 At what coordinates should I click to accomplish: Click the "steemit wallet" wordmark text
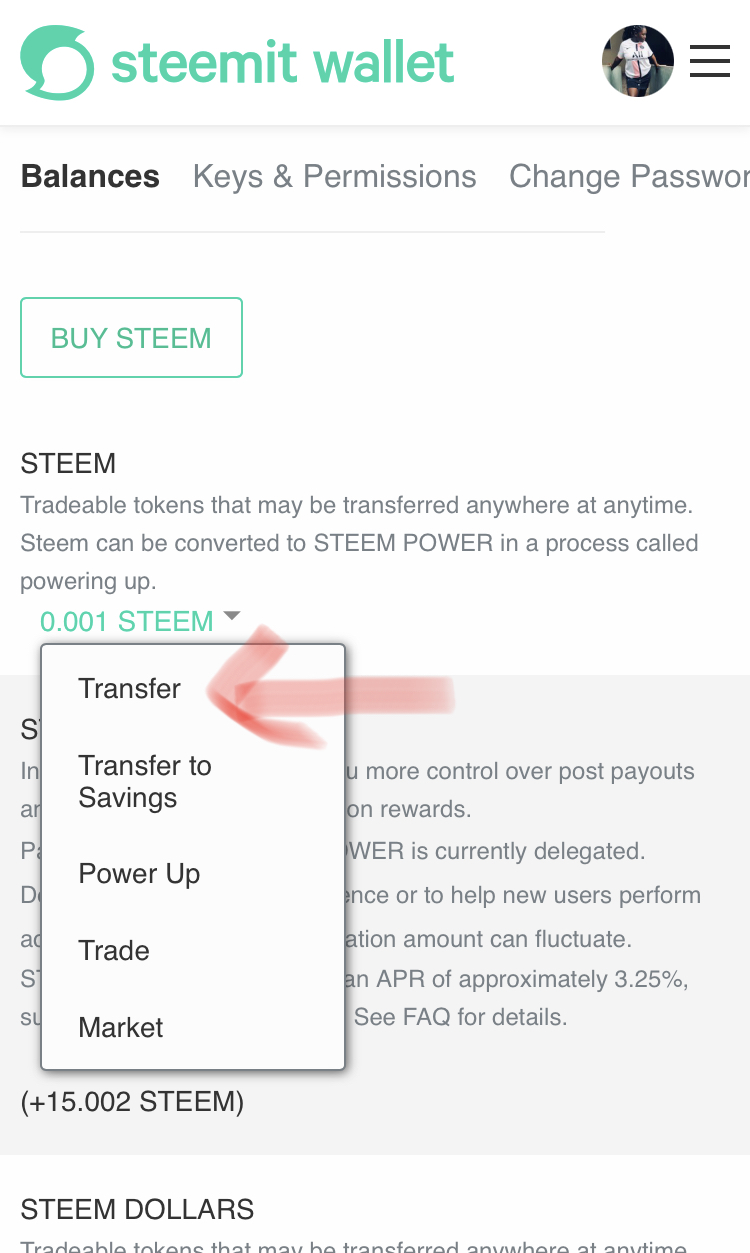pos(283,63)
